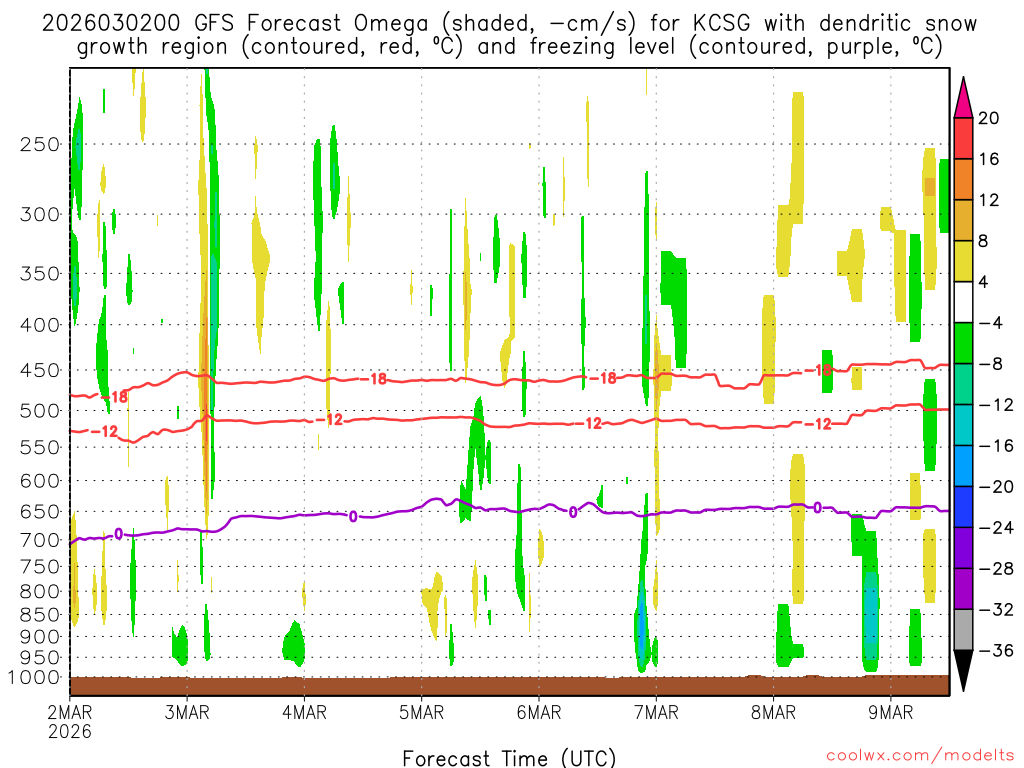Click the 600 pressure level label
This screenshot has height=768, width=1024.
(40, 481)
